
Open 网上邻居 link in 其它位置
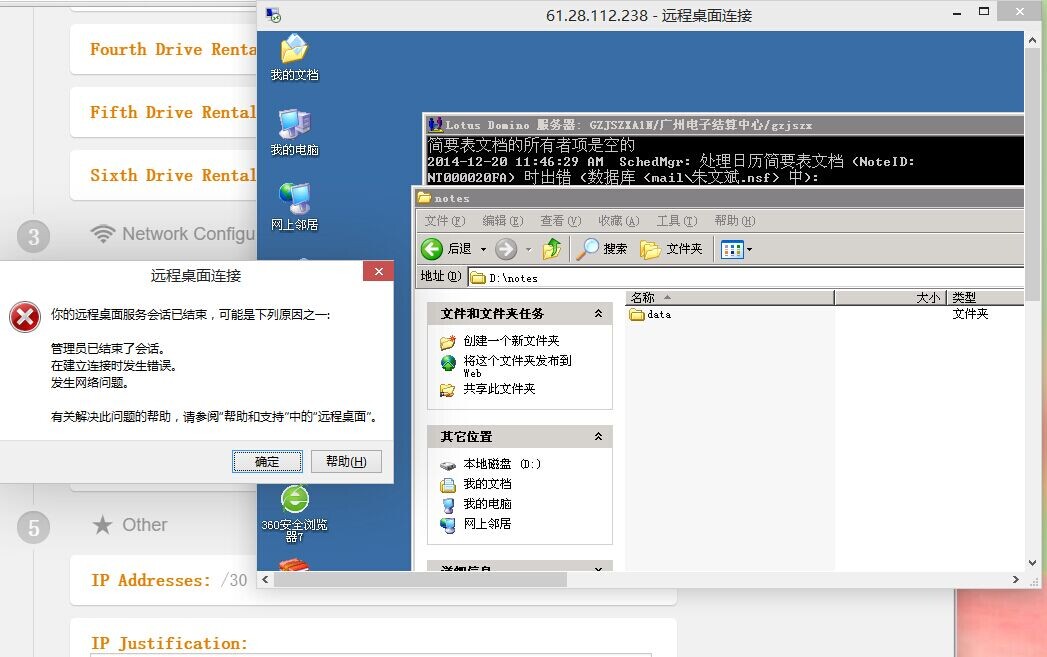[487, 524]
